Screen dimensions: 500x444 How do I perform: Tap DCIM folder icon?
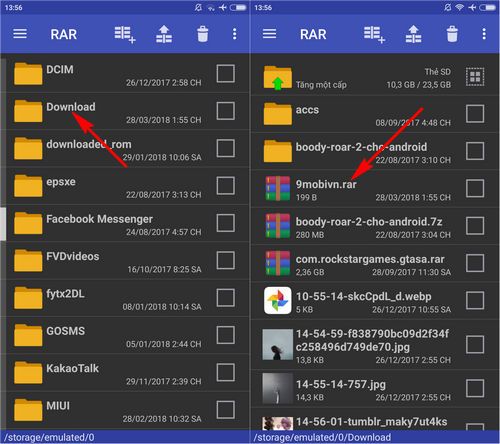28,73
